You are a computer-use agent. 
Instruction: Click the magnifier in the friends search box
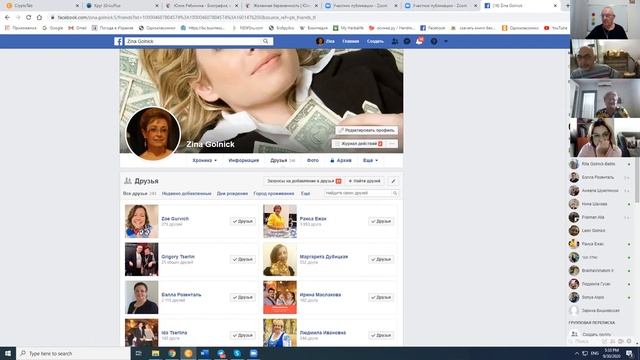395,193
